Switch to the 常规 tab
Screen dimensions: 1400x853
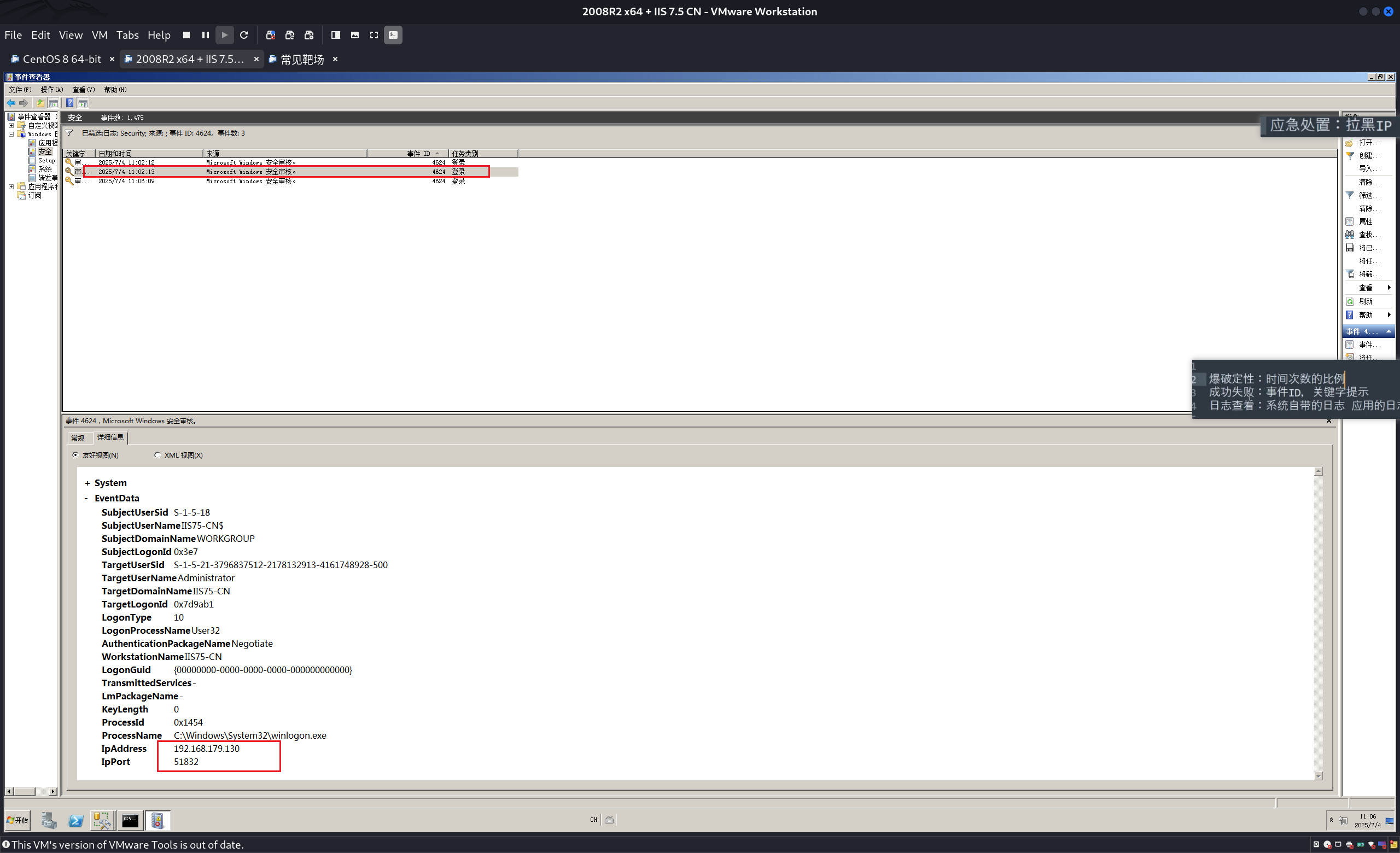click(x=78, y=438)
